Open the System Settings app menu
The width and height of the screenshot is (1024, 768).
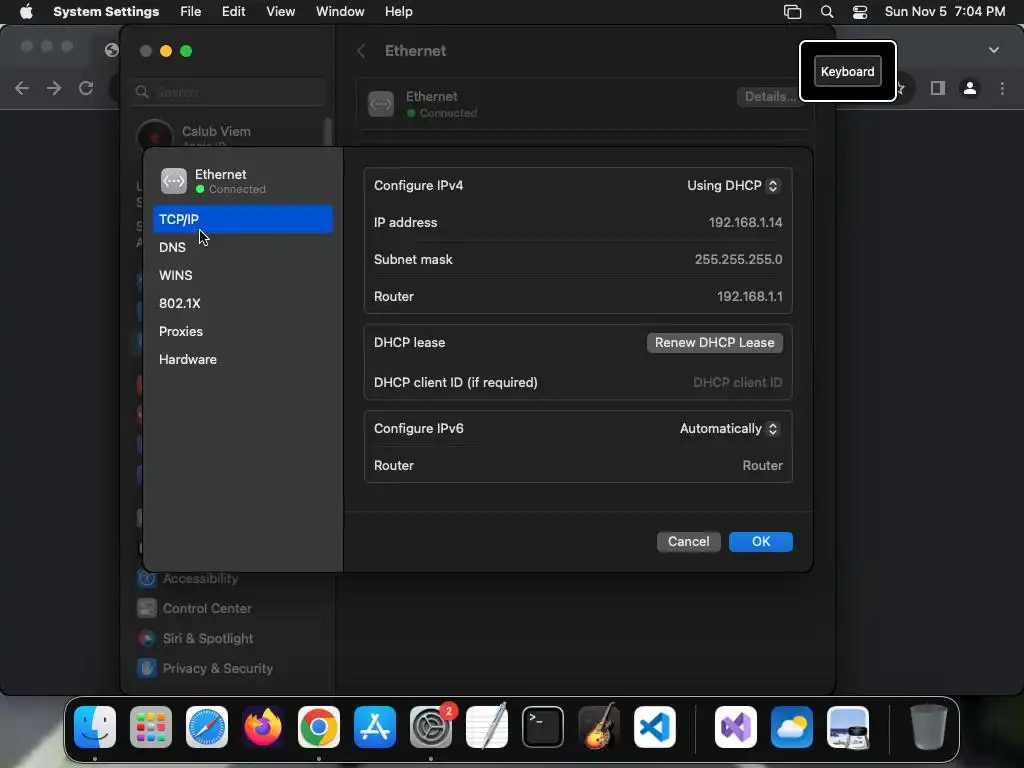pos(106,12)
